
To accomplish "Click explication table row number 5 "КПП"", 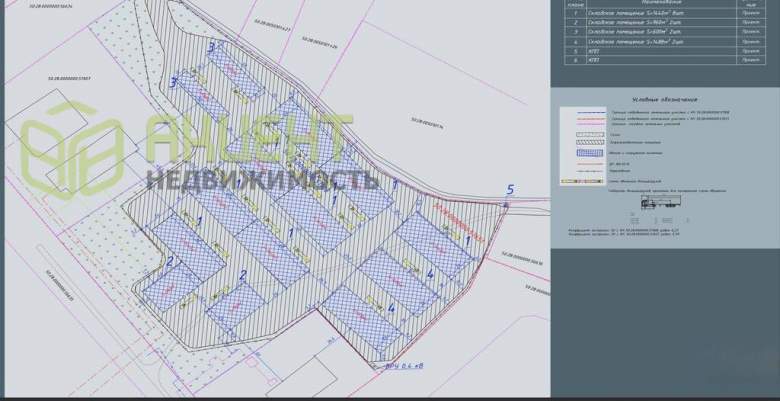I will coord(665,51).
